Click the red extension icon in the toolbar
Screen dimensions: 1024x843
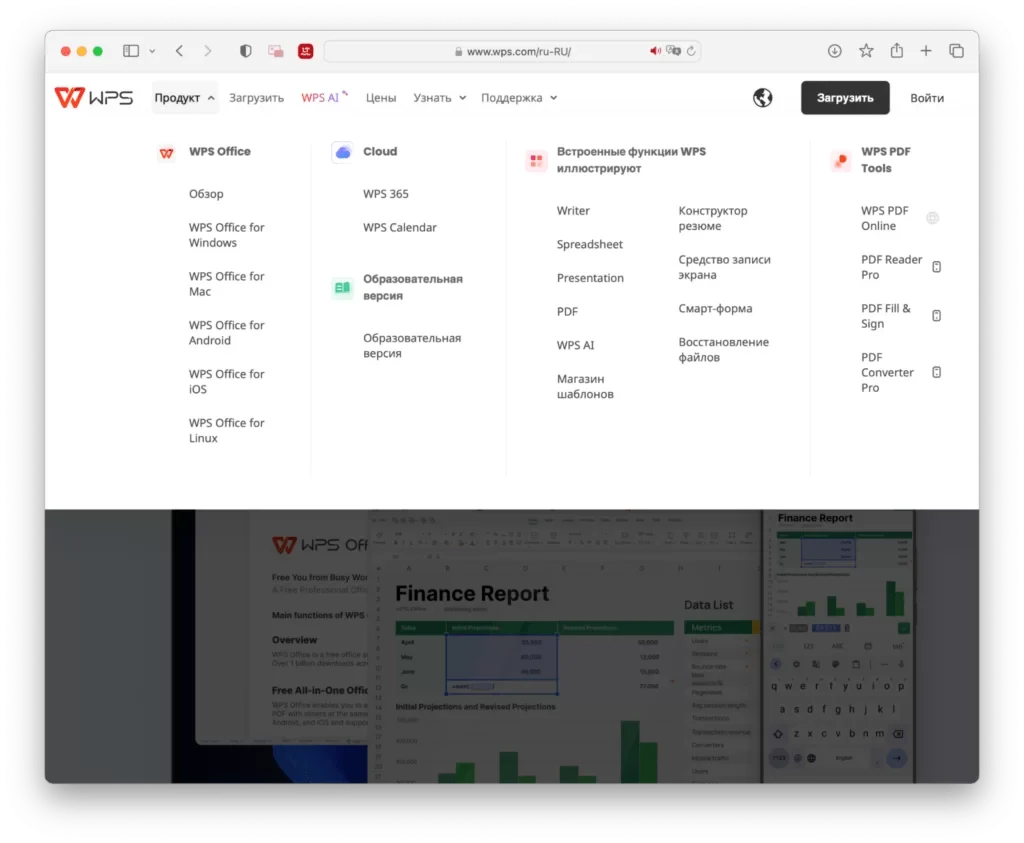306,51
